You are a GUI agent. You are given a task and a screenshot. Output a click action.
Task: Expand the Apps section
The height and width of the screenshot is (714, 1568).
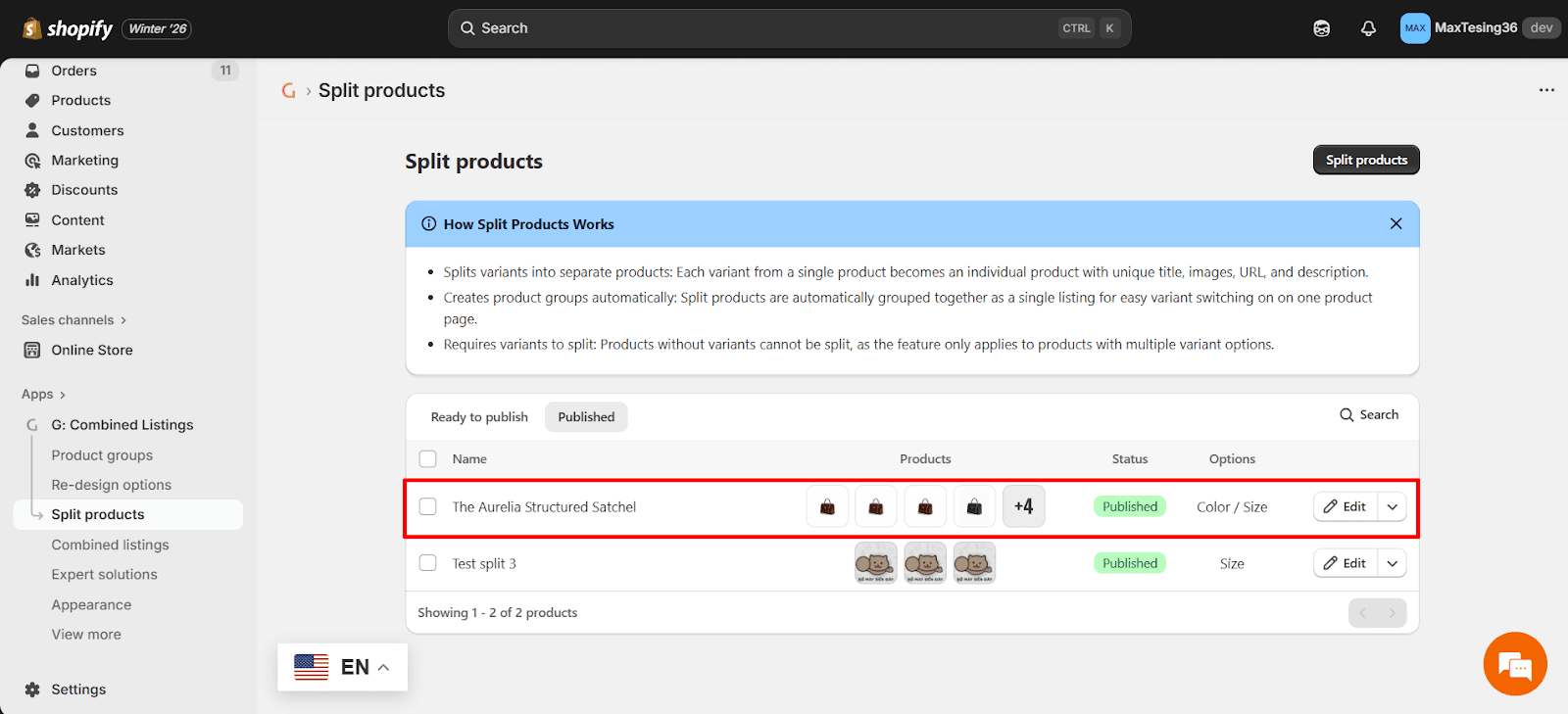point(44,394)
